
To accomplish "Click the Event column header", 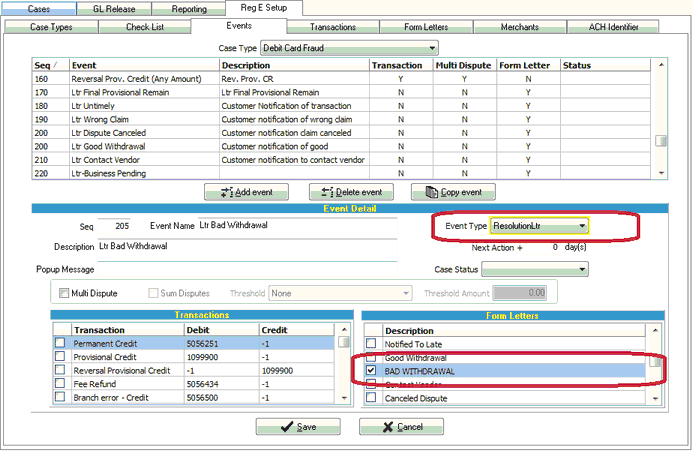I will coord(145,65).
